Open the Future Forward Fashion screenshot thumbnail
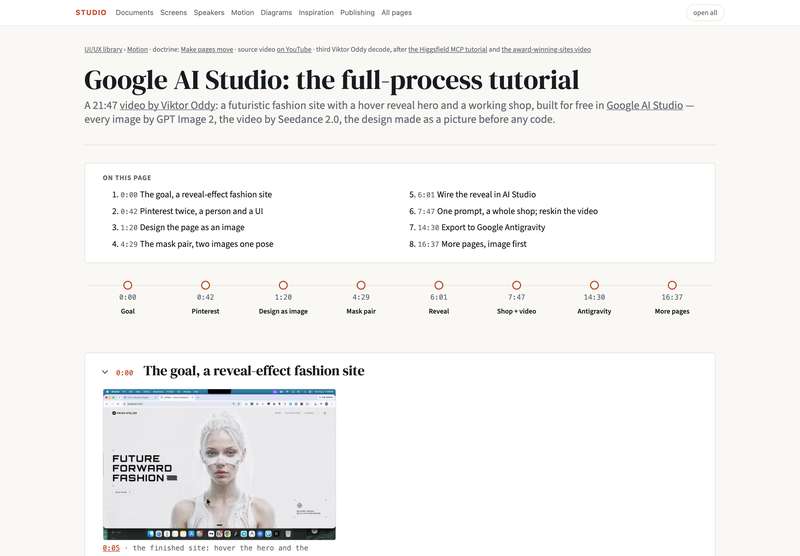This screenshot has width=800, height=556. coord(219,464)
